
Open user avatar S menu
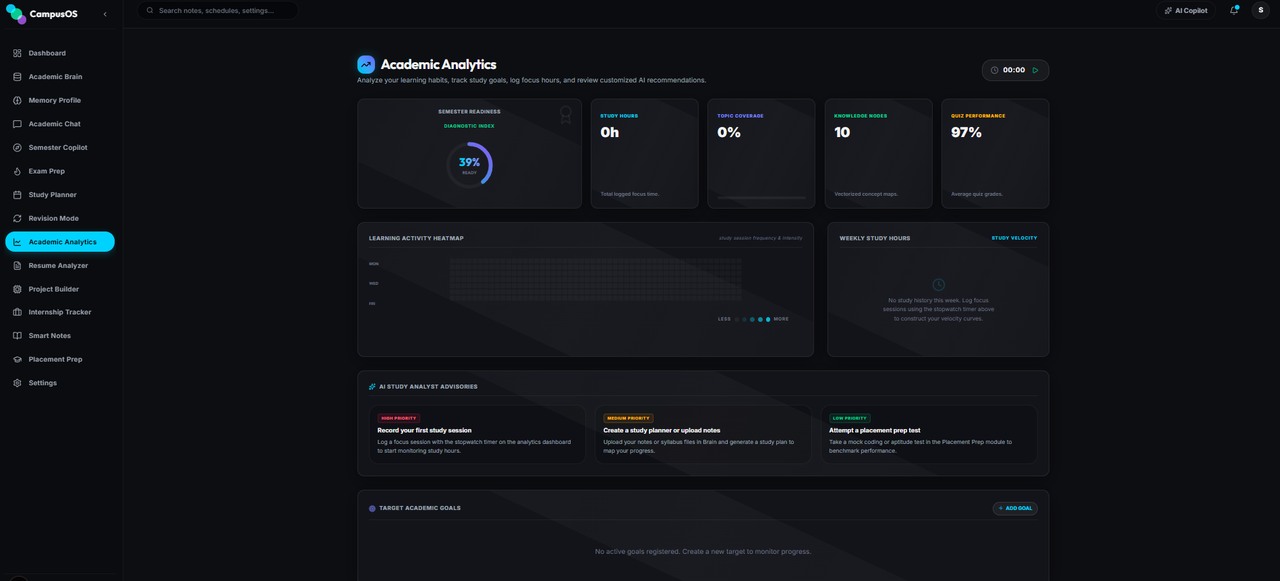(x=1260, y=11)
